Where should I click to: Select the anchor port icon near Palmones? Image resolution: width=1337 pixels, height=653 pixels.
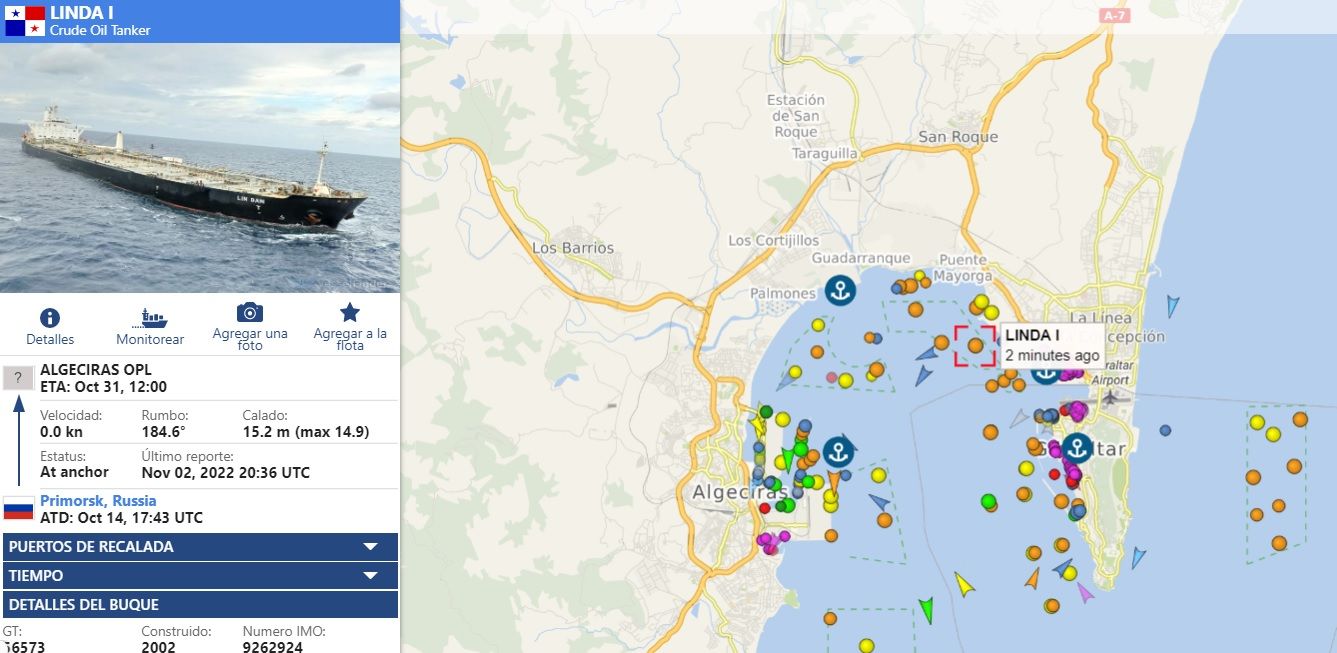pos(841,291)
